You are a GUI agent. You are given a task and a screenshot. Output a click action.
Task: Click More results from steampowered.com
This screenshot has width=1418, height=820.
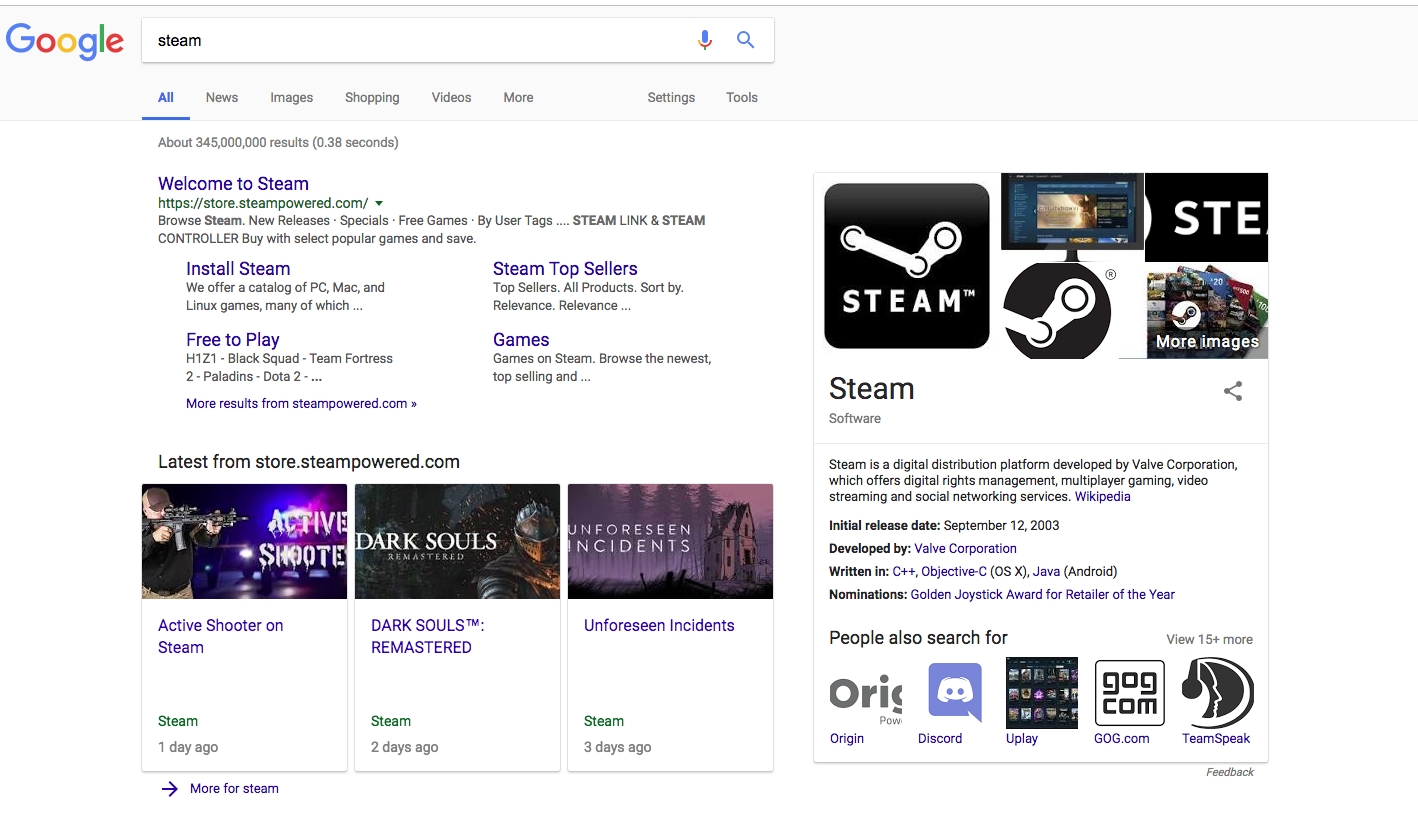pyautogui.click(x=301, y=404)
